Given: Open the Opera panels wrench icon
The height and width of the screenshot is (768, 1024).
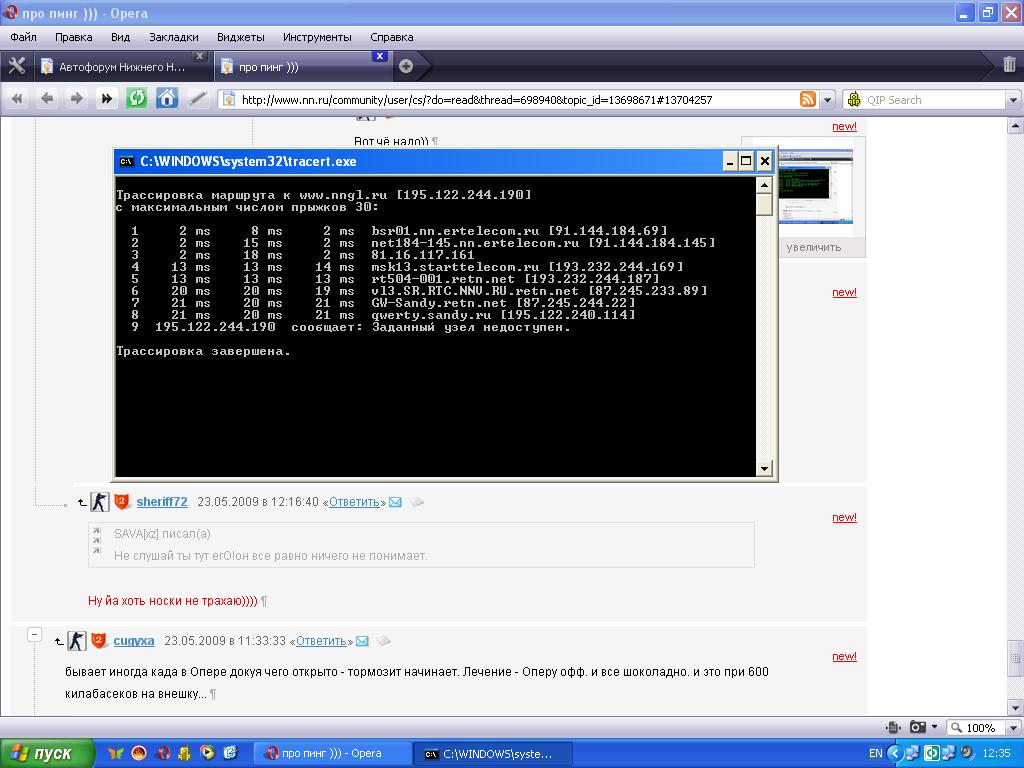Looking at the screenshot, I should (16, 66).
